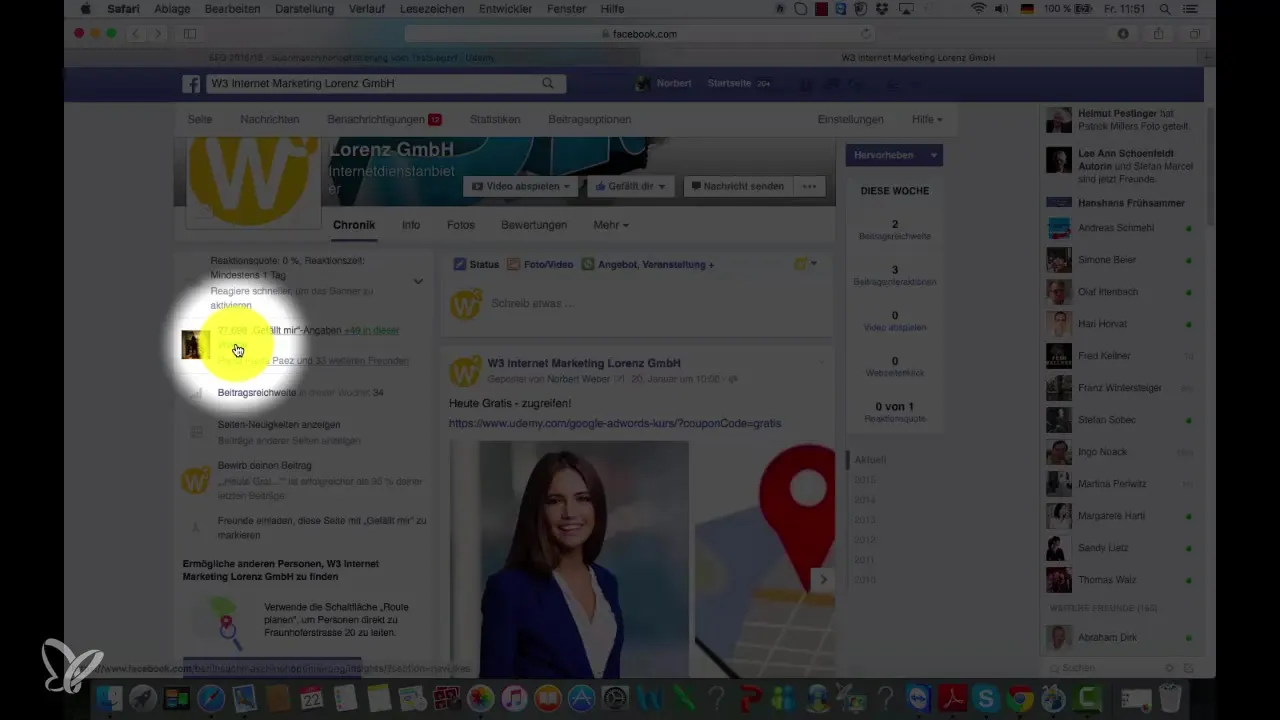Open Google Chrome from the Dock
Image resolution: width=1280 pixels, height=720 pixels.
[1020, 698]
